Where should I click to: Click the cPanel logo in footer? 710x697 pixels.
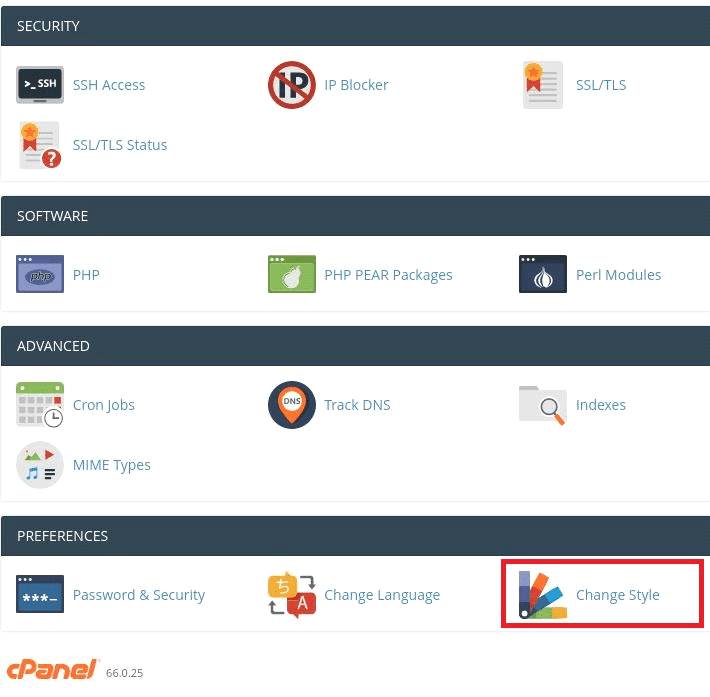(52, 669)
